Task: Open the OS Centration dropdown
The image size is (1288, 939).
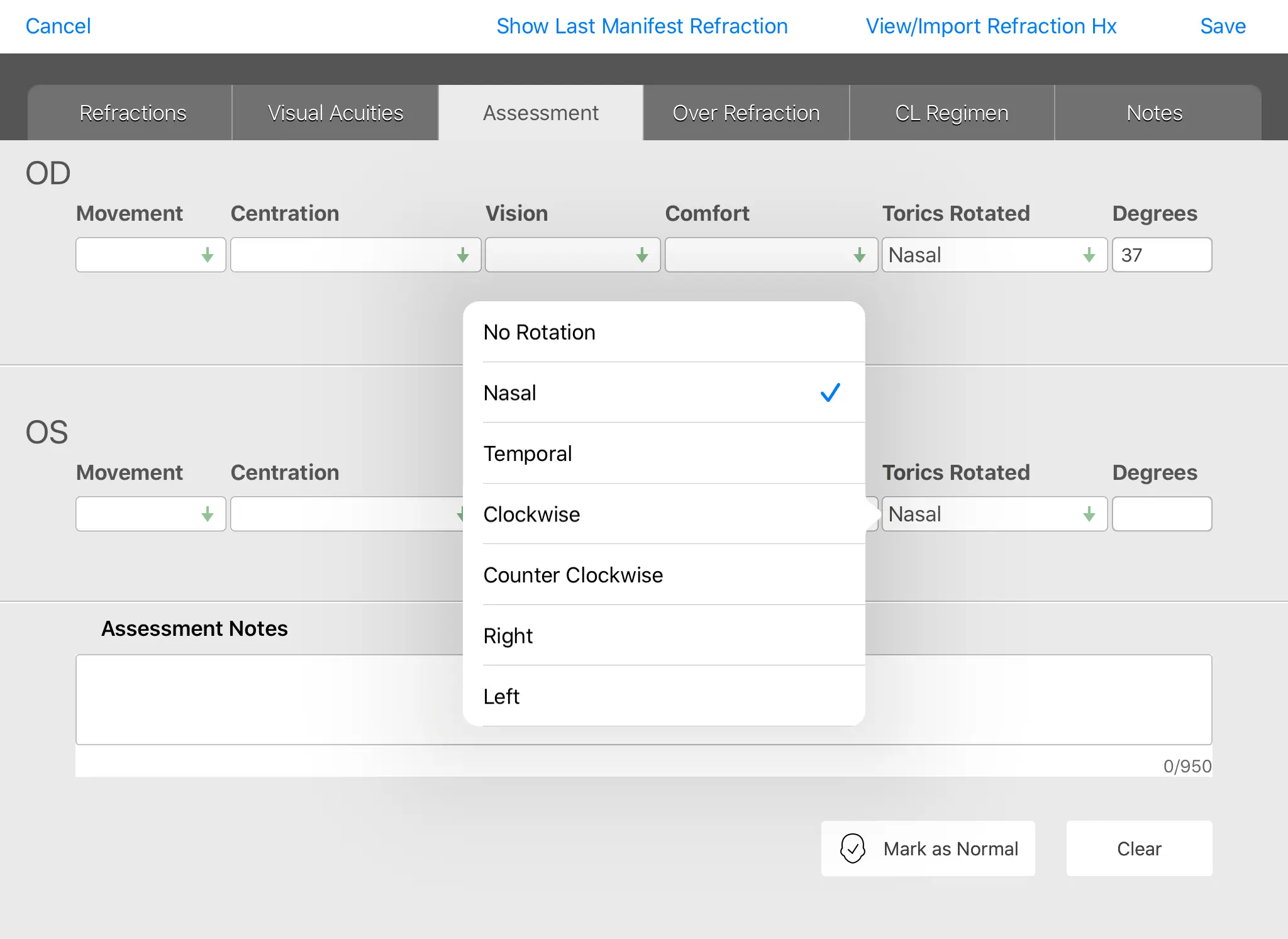Action: pyautogui.click(x=347, y=514)
